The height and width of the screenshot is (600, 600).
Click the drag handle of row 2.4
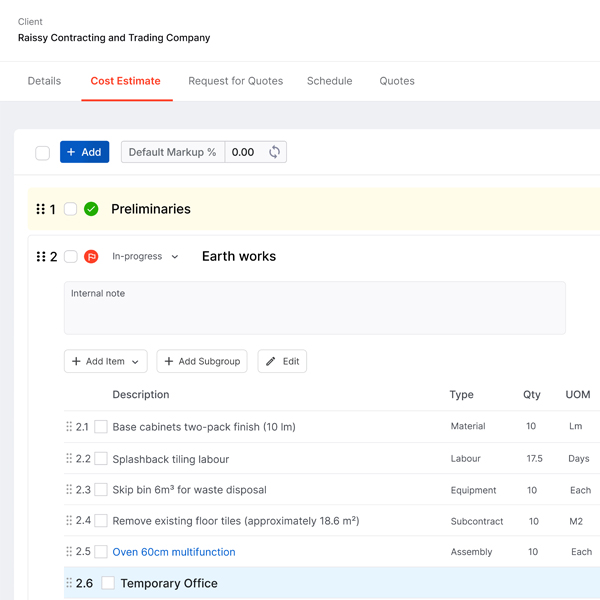coord(69,521)
